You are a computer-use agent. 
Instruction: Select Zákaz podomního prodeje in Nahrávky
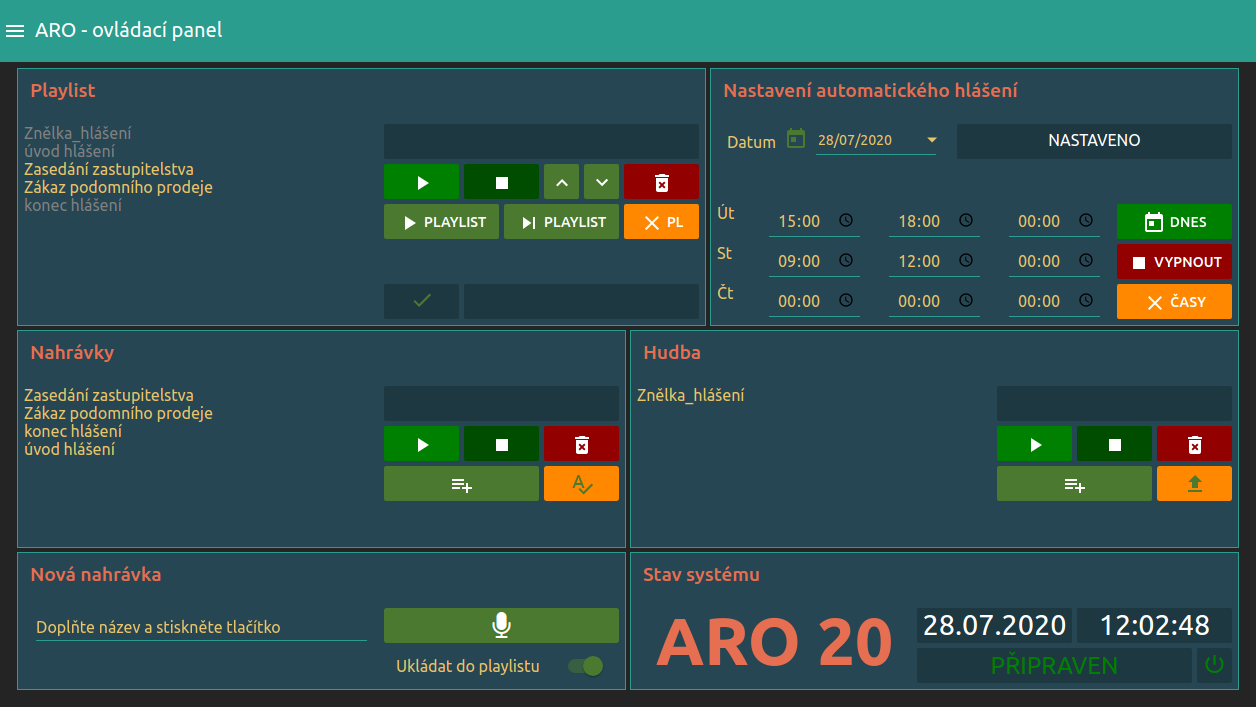tap(118, 413)
